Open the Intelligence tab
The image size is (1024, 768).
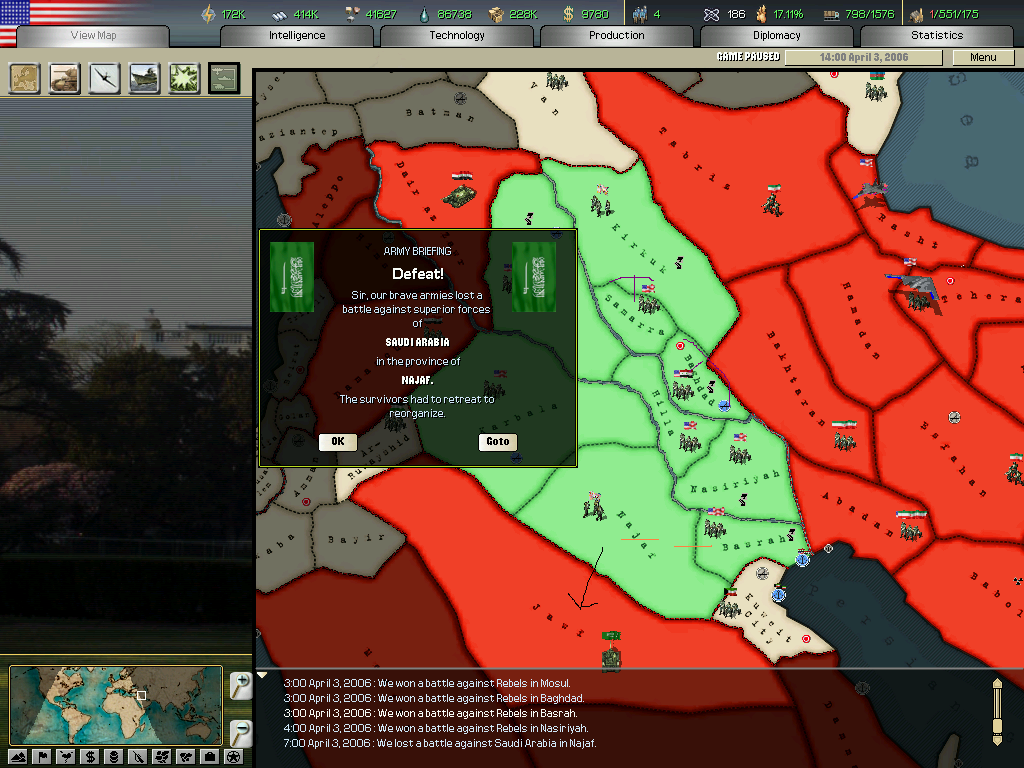coord(297,35)
